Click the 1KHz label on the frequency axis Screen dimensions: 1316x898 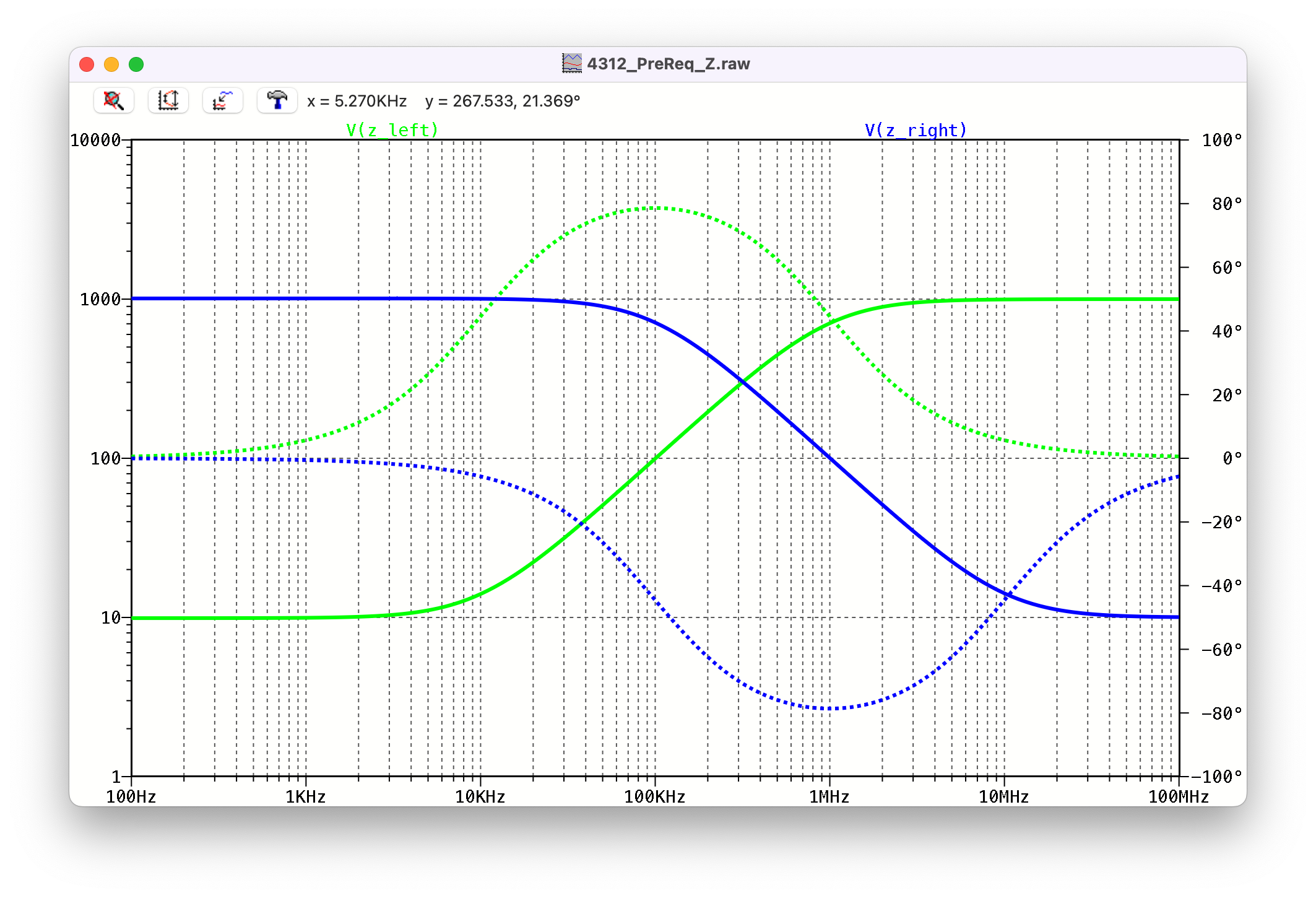[x=306, y=796]
